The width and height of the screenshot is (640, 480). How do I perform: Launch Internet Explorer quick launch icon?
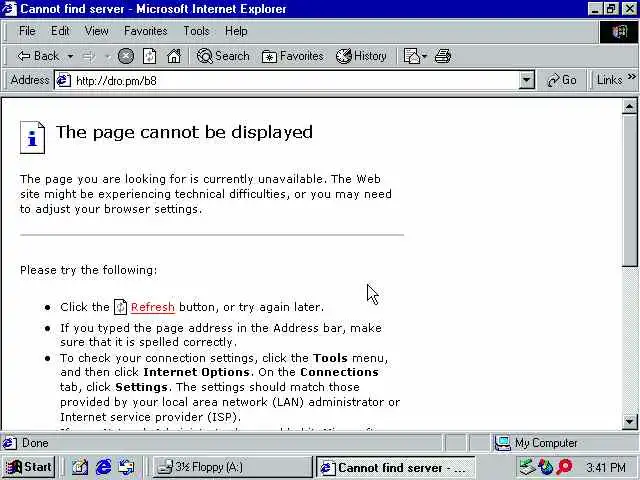pyautogui.click(x=103, y=467)
